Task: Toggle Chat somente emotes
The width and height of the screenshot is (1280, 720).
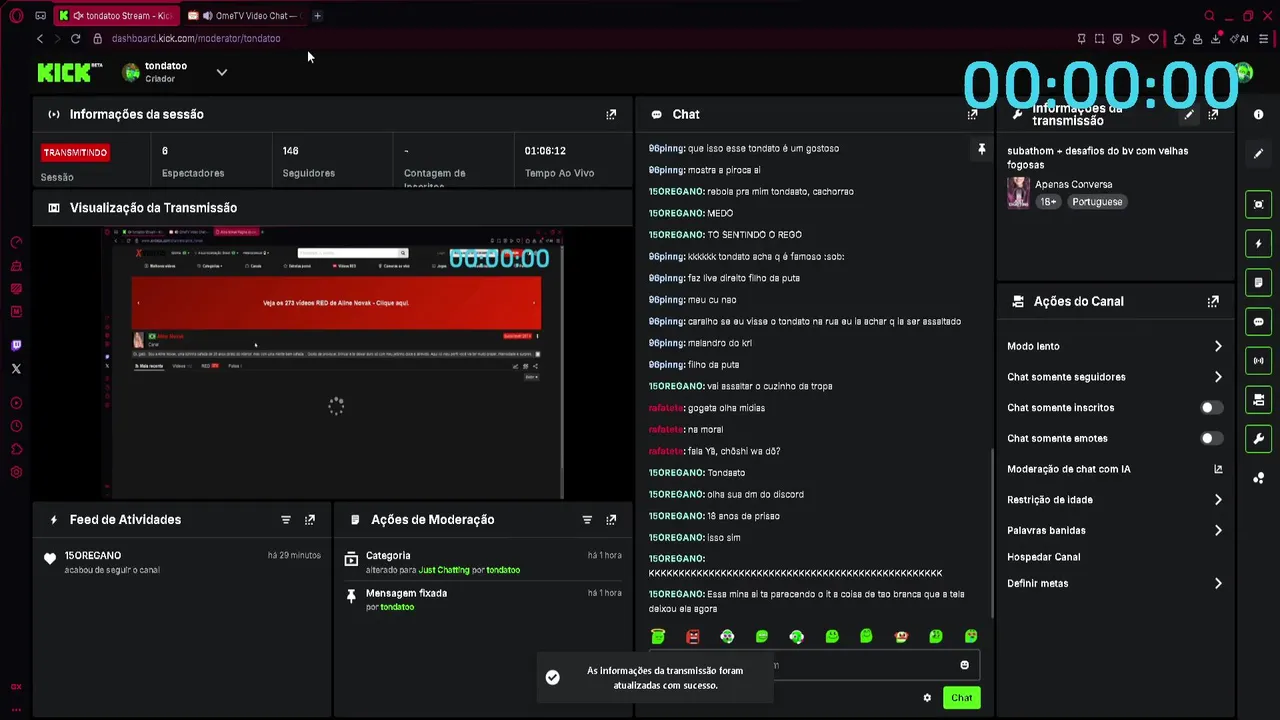Action: click(x=1210, y=439)
